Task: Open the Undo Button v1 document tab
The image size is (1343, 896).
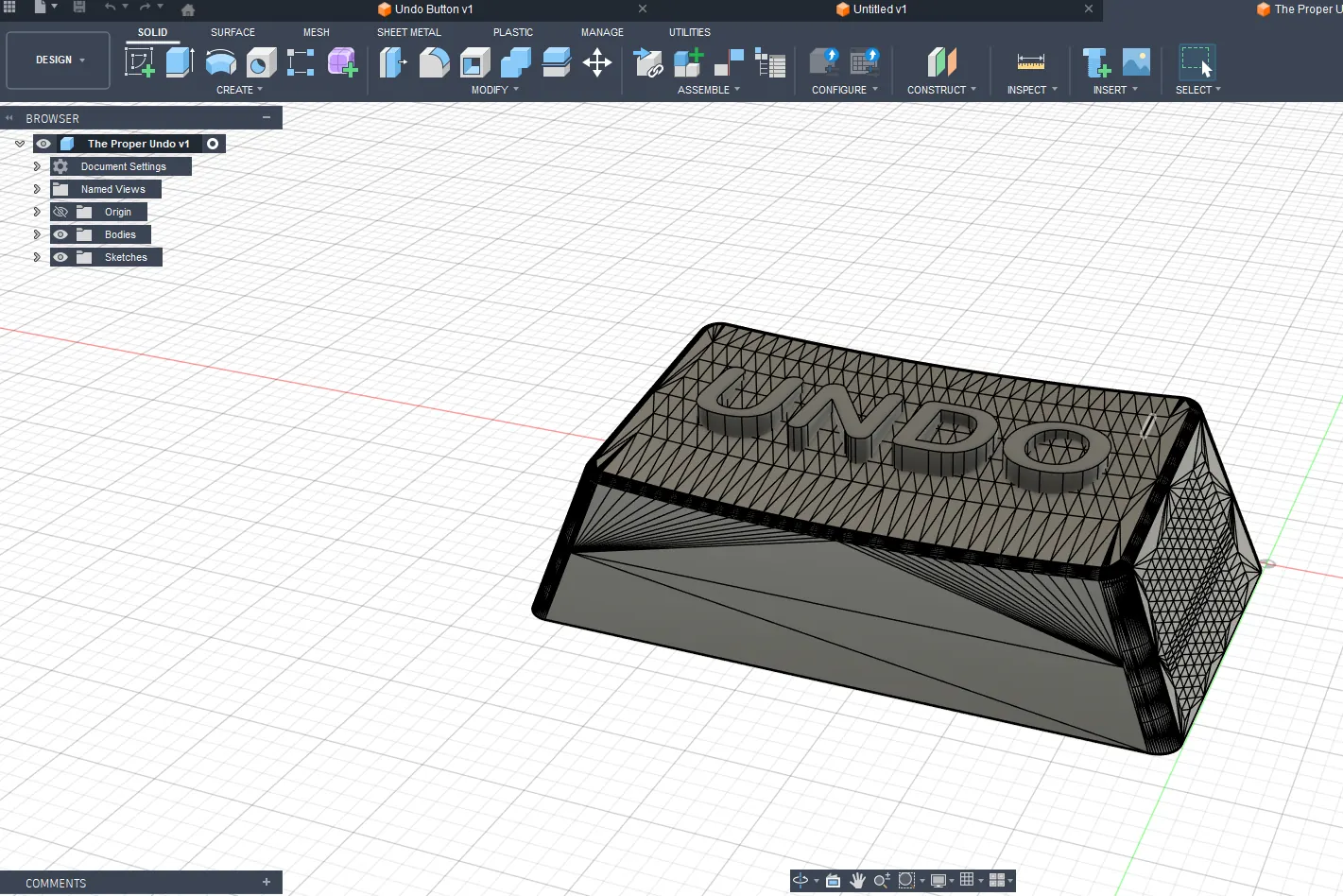Action: pyautogui.click(x=434, y=9)
